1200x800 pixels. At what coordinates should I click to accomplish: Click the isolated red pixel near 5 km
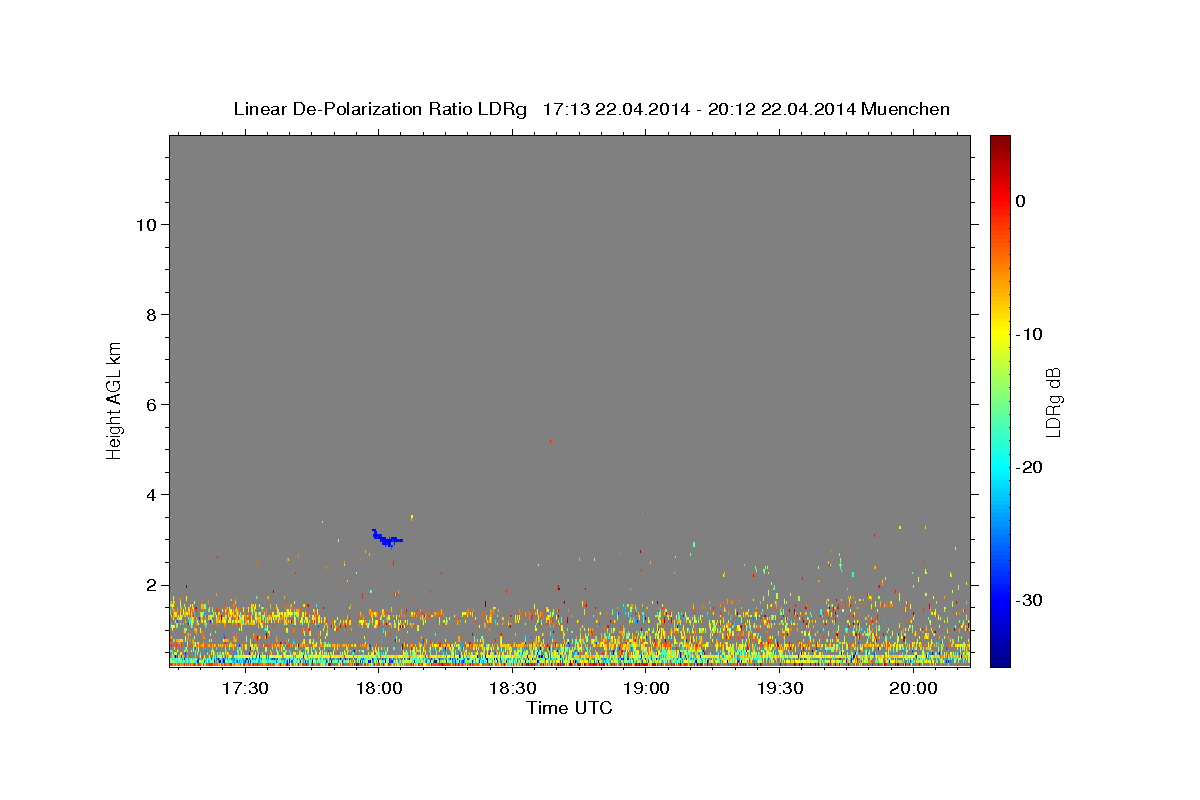pos(550,441)
